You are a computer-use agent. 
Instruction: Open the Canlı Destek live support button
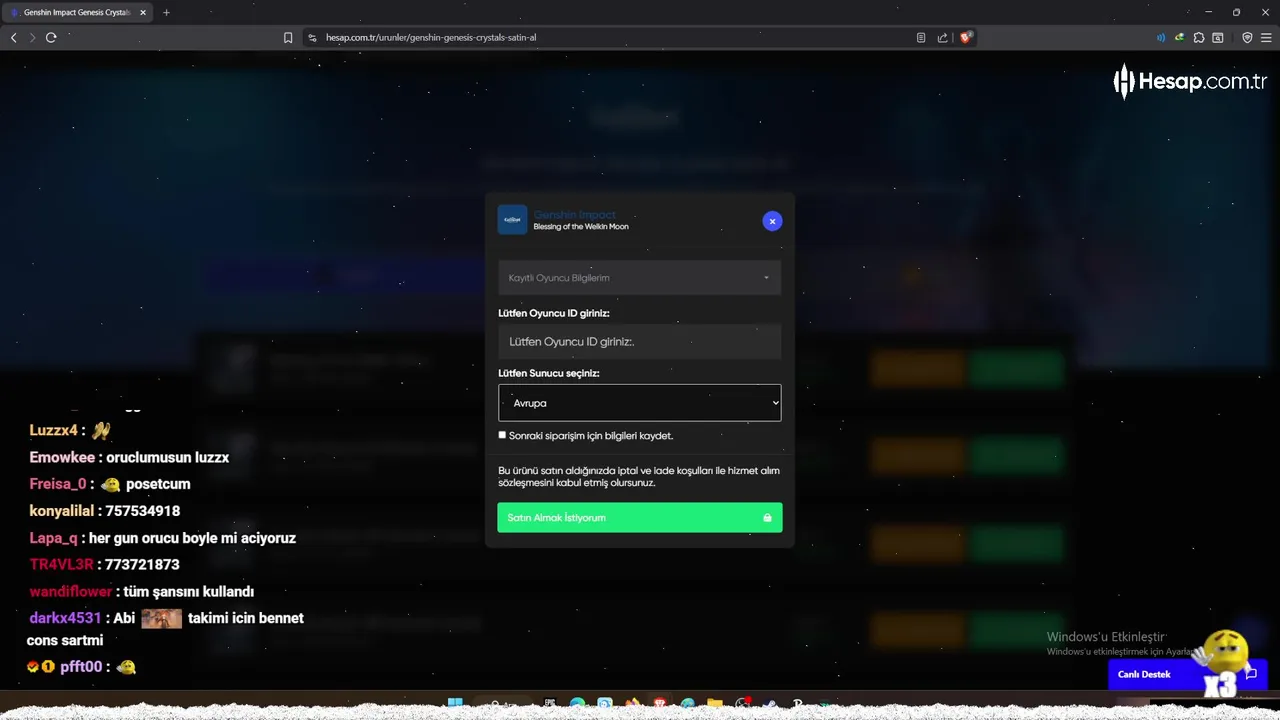click(x=1187, y=674)
